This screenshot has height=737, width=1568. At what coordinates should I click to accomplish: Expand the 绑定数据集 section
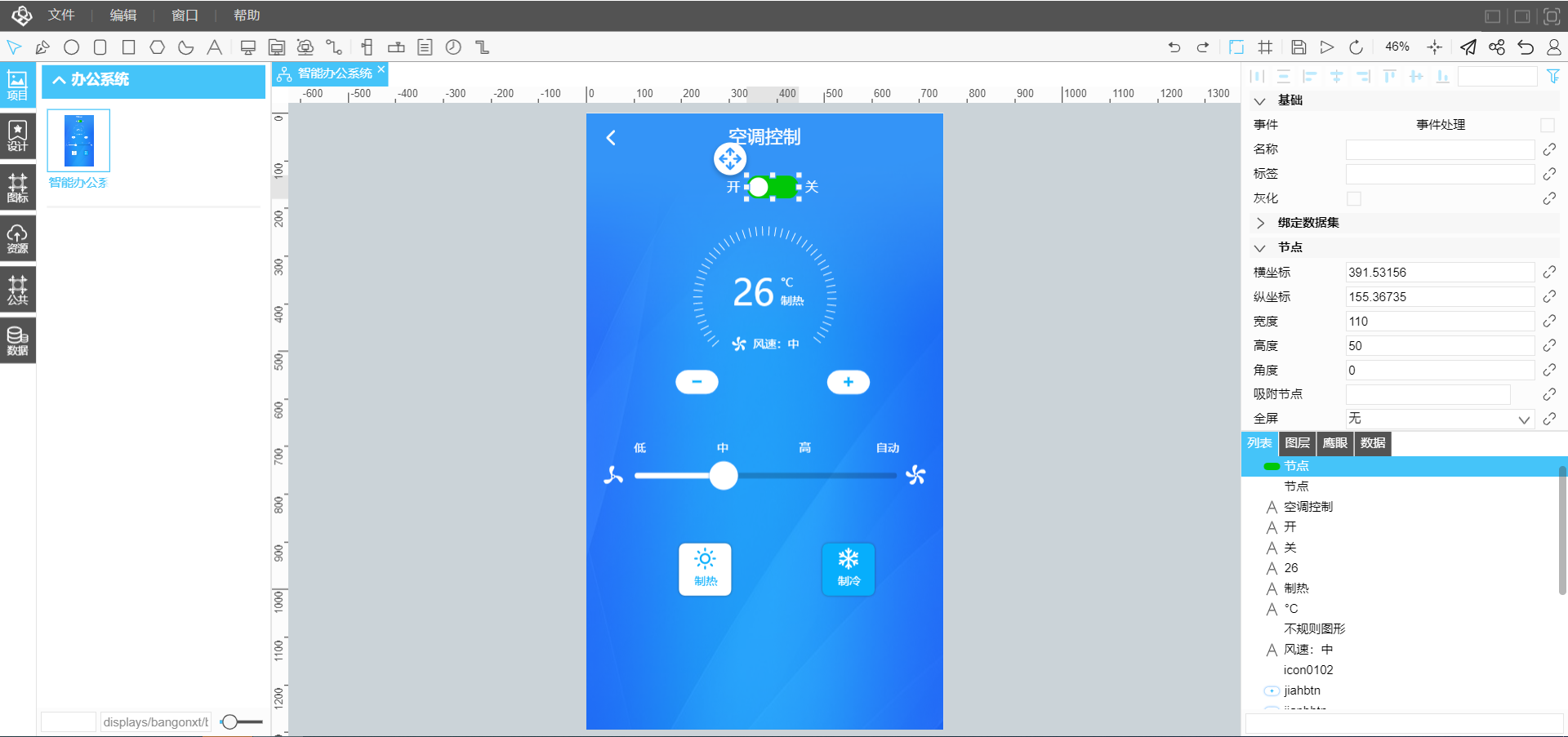tap(1260, 223)
